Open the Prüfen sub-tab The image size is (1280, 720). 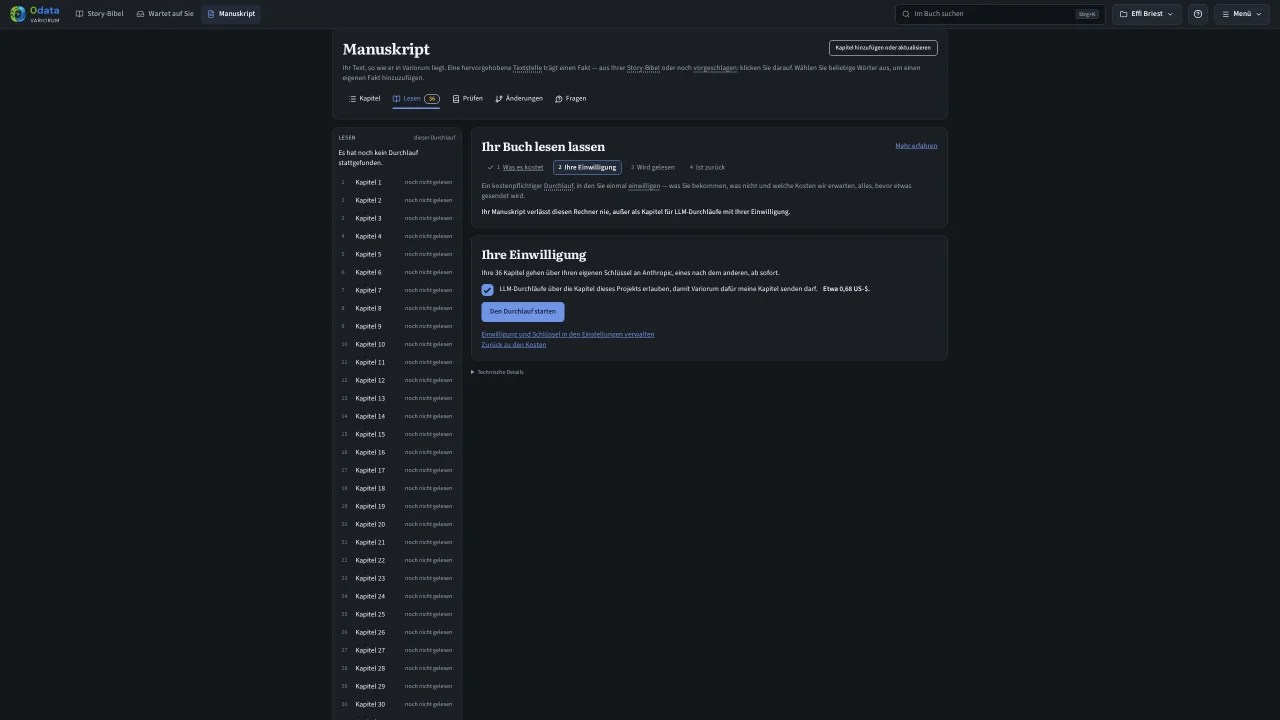click(x=468, y=99)
